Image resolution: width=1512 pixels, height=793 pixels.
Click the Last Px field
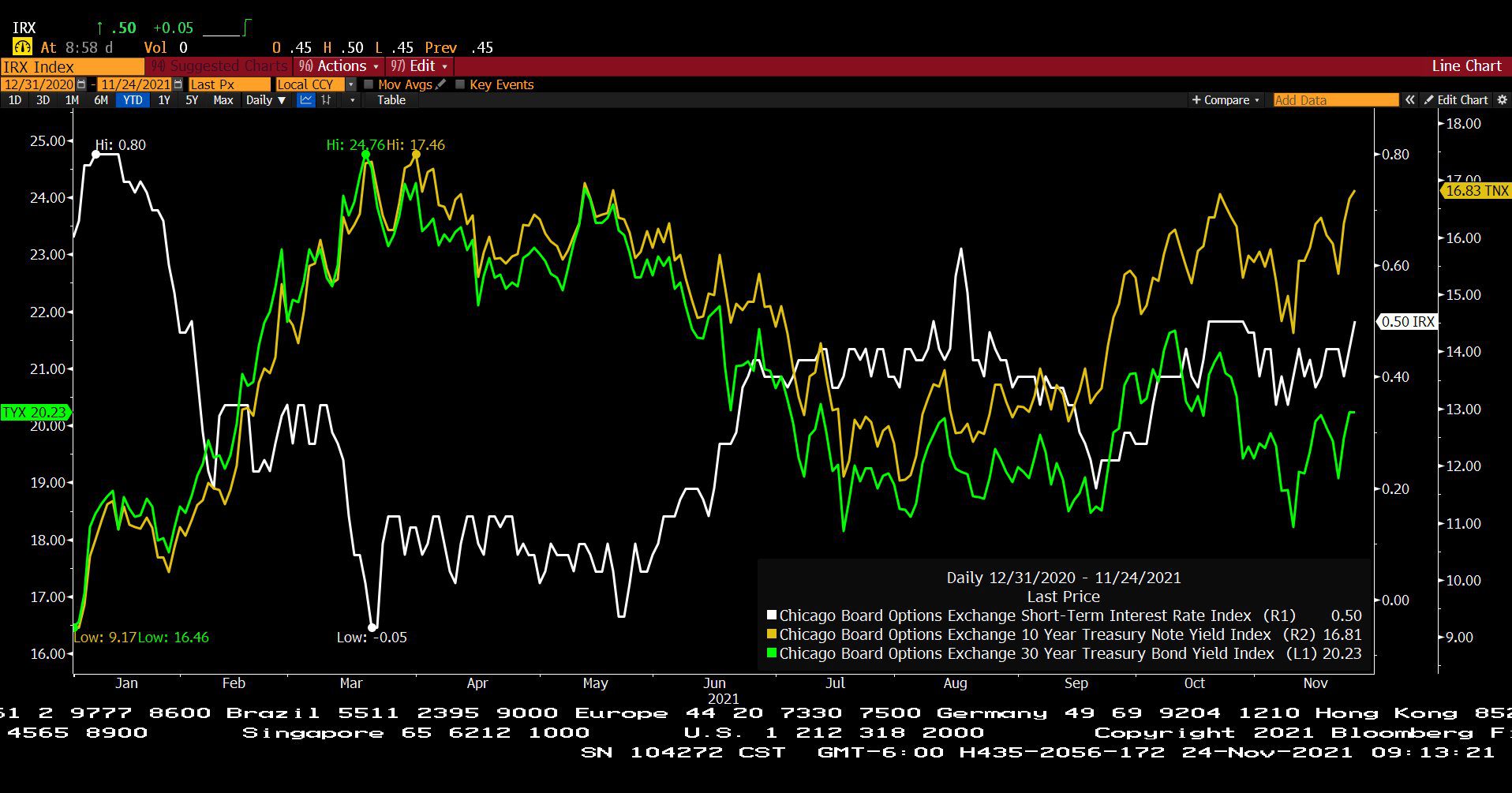point(230,84)
